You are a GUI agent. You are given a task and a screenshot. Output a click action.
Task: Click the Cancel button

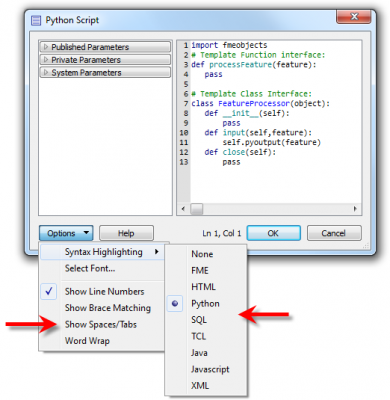click(334, 233)
